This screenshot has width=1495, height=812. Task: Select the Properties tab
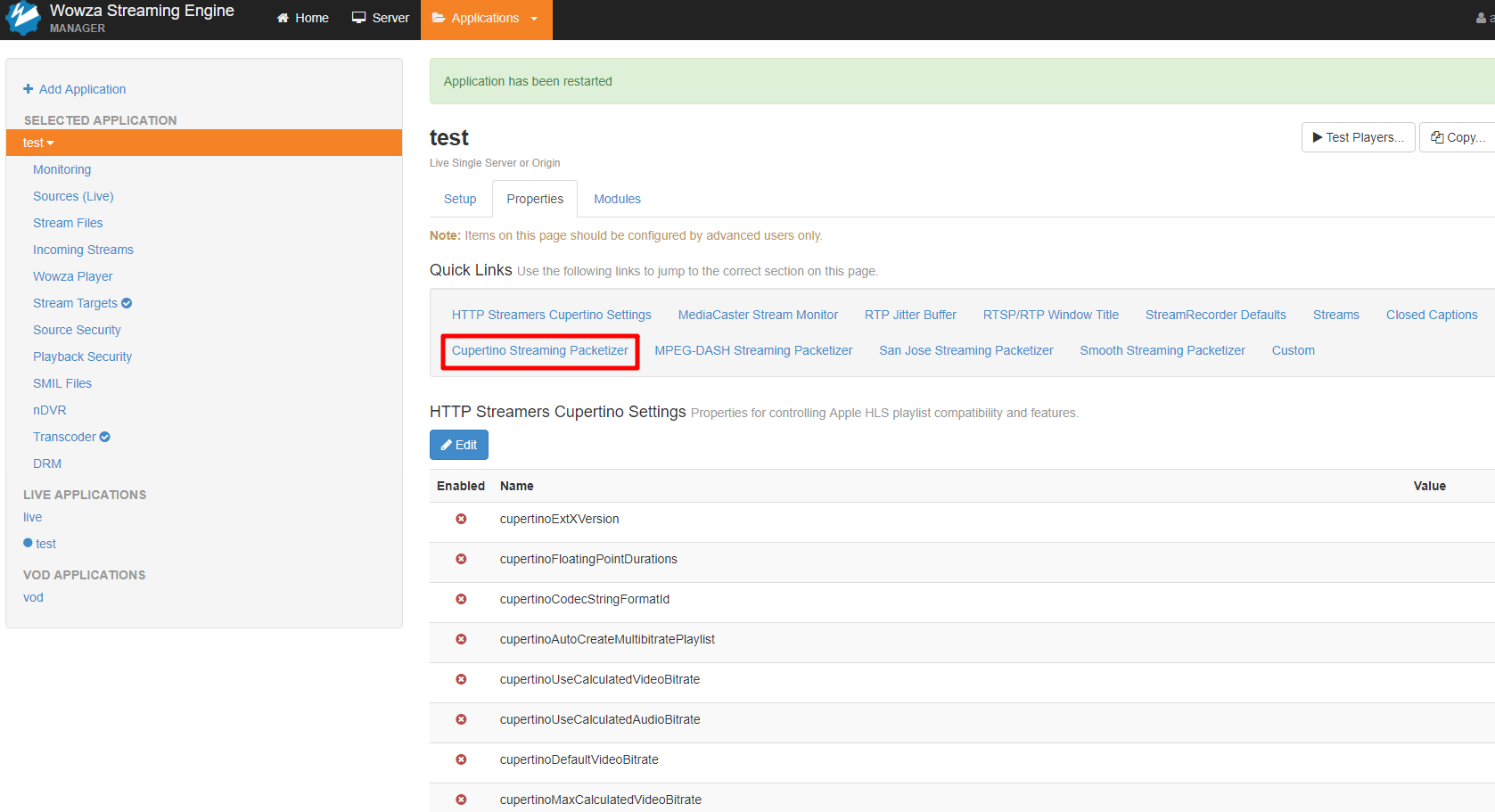click(x=535, y=199)
